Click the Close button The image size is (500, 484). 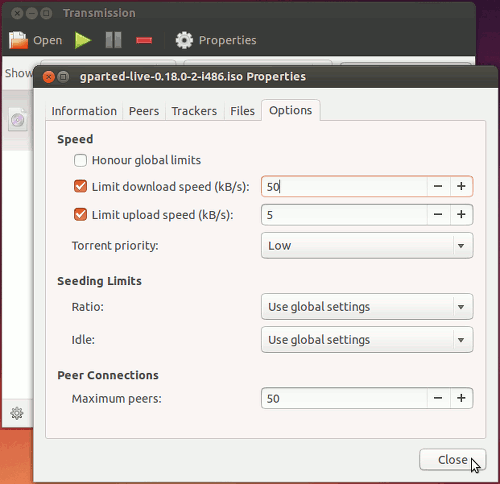[x=453, y=460]
